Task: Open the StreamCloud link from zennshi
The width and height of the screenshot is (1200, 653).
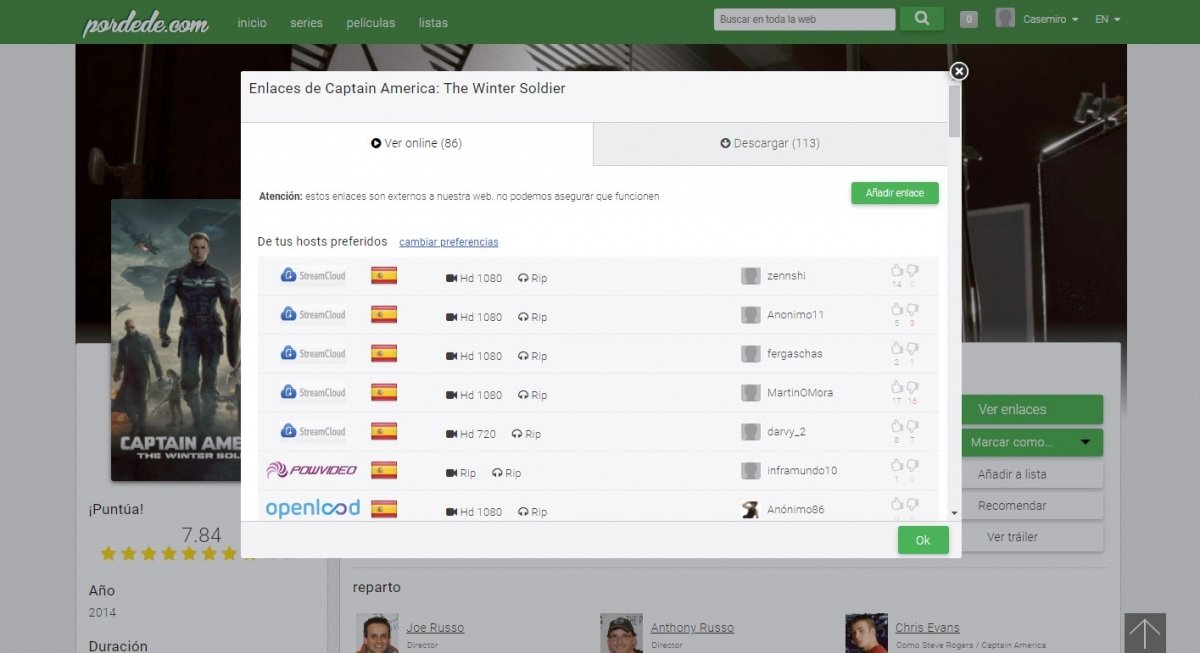Action: [x=313, y=276]
